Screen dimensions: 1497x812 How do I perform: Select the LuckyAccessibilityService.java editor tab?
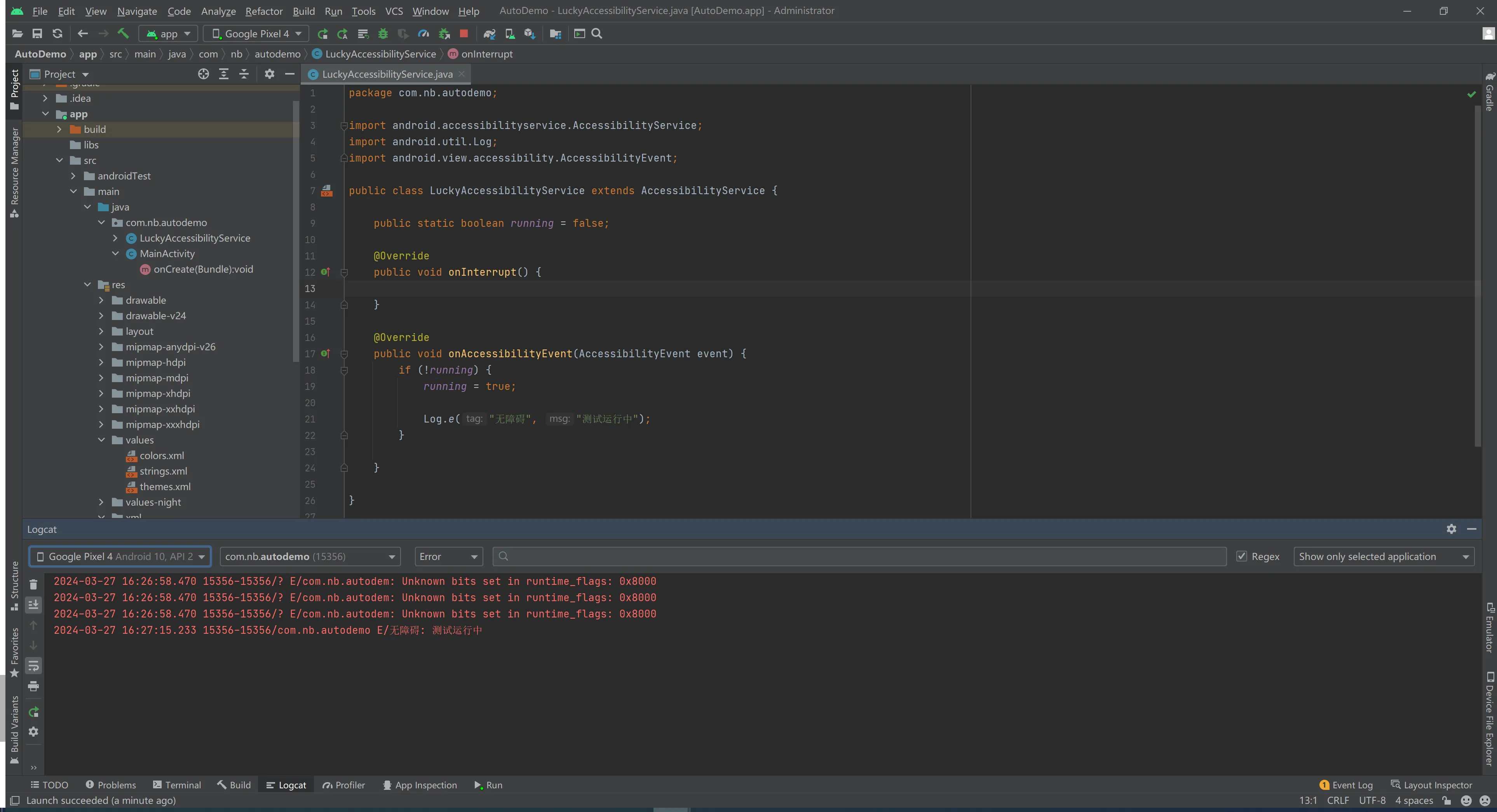coord(387,74)
